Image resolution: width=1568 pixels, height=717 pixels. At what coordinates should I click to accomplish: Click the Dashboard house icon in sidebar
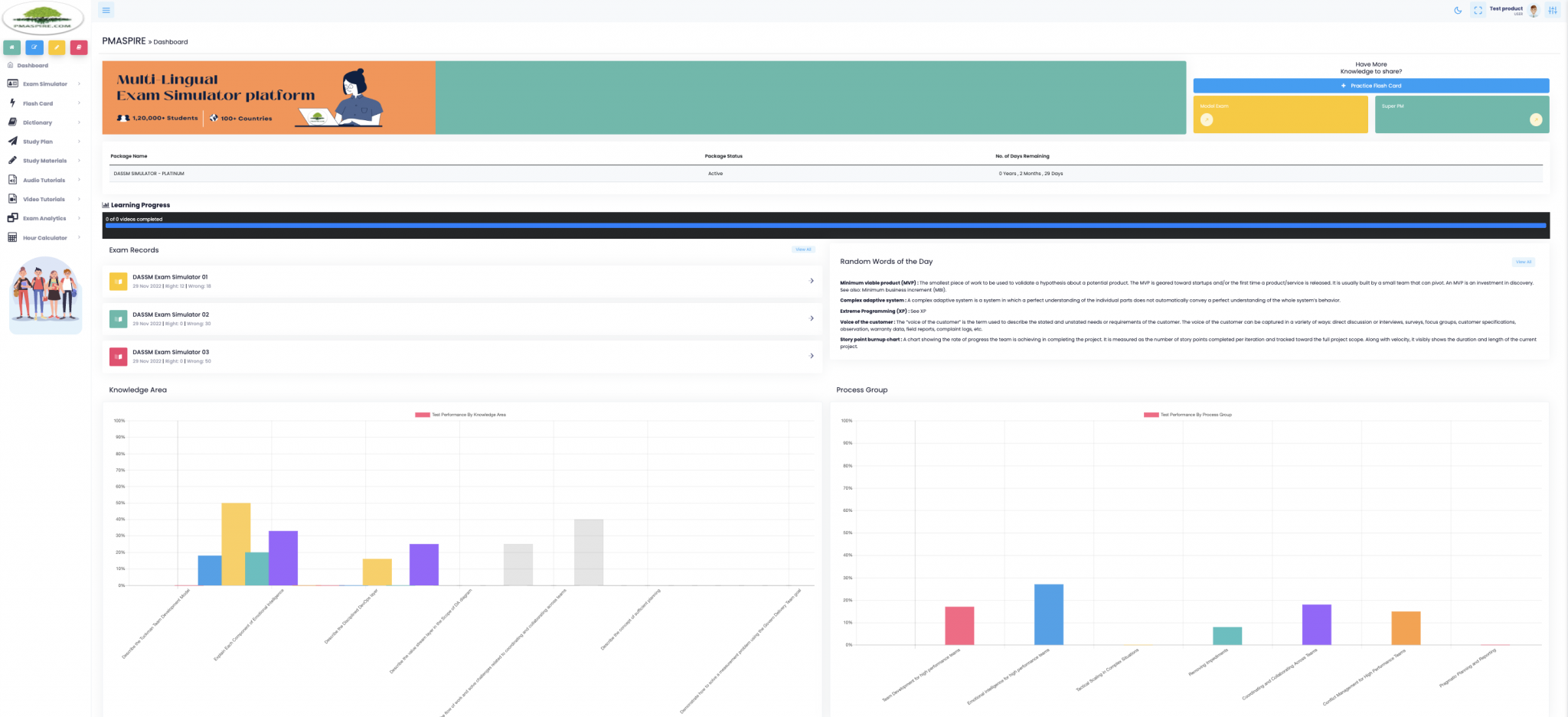point(11,65)
